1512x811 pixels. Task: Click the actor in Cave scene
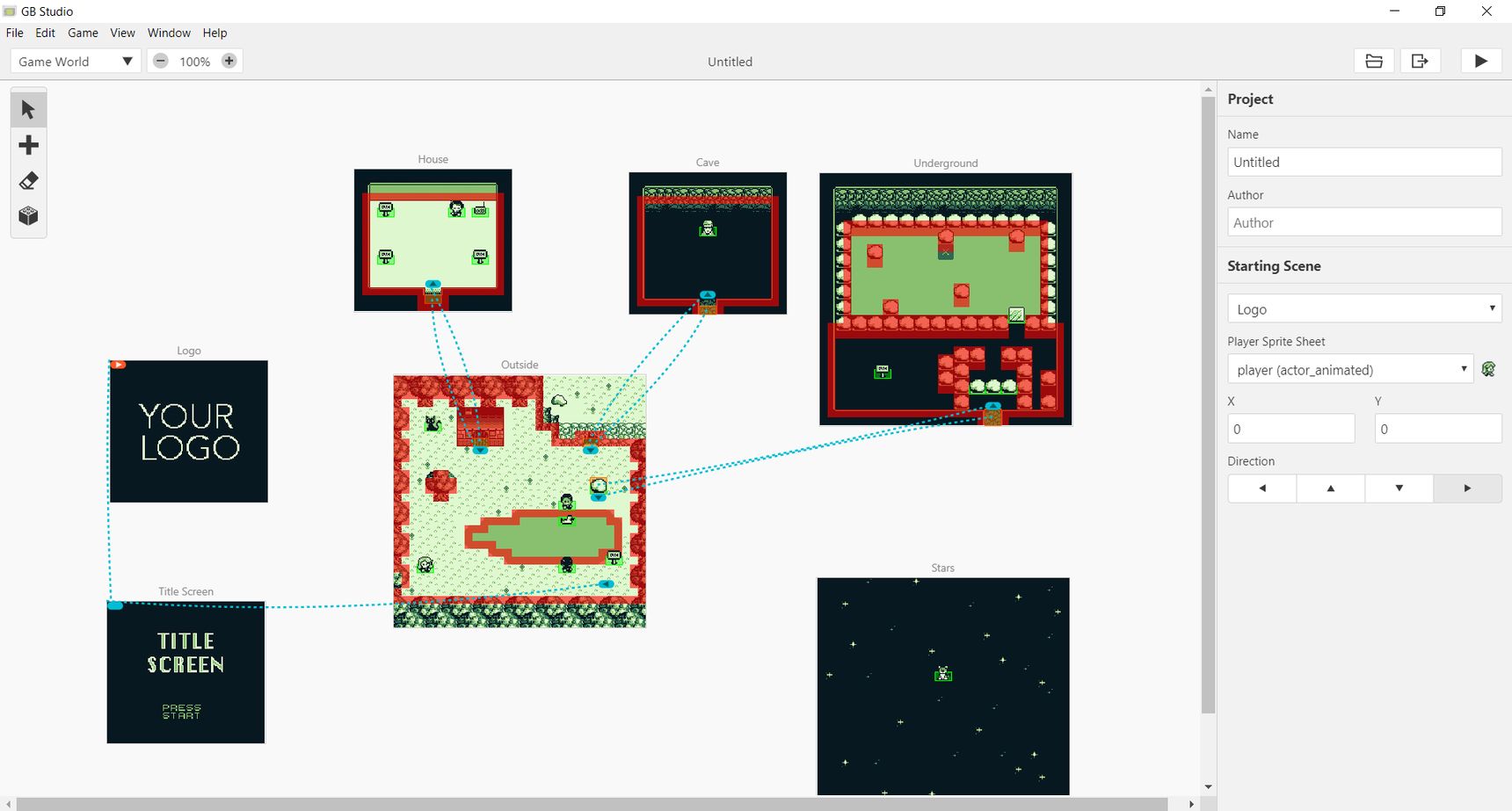coord(708,228)
